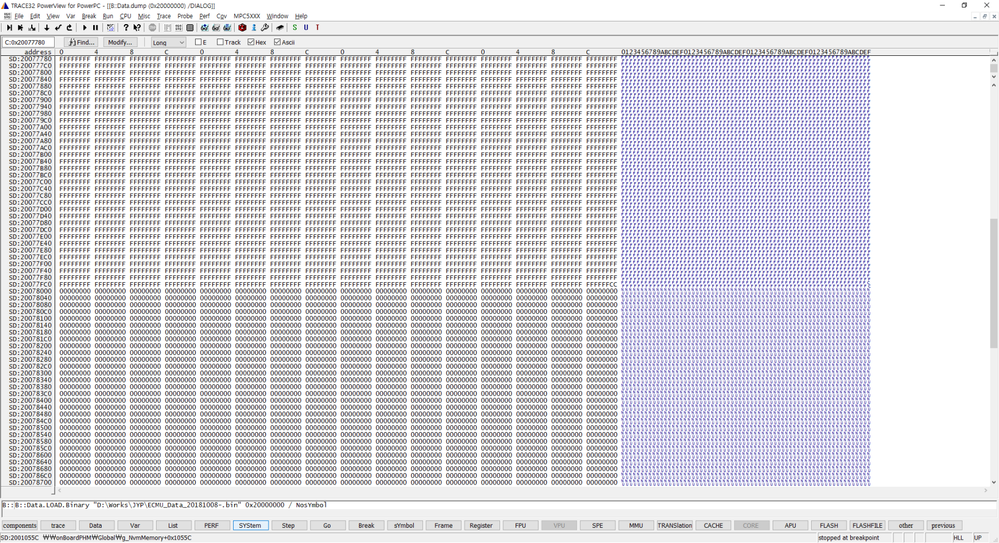999x543 pixels.
Task: Click the dark grey memory chip toolbar icon
Action: pyautogui.click(x=190, y=27)
